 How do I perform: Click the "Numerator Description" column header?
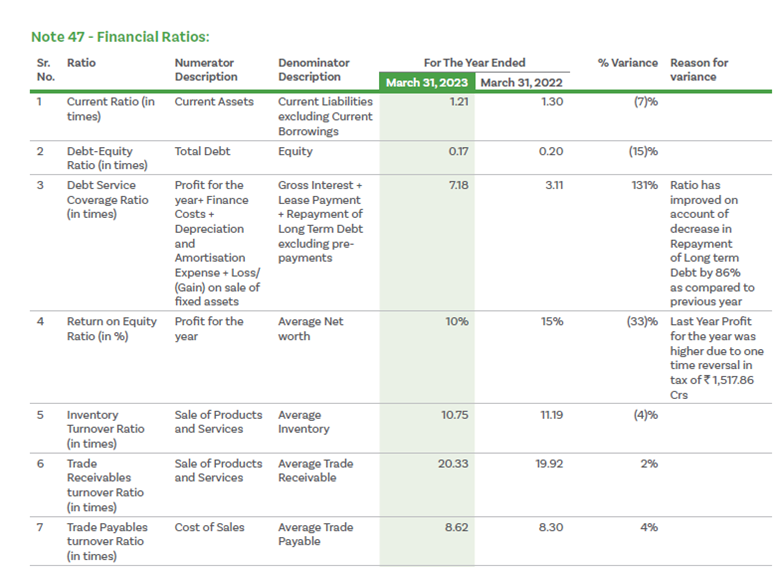coord(206,69)
